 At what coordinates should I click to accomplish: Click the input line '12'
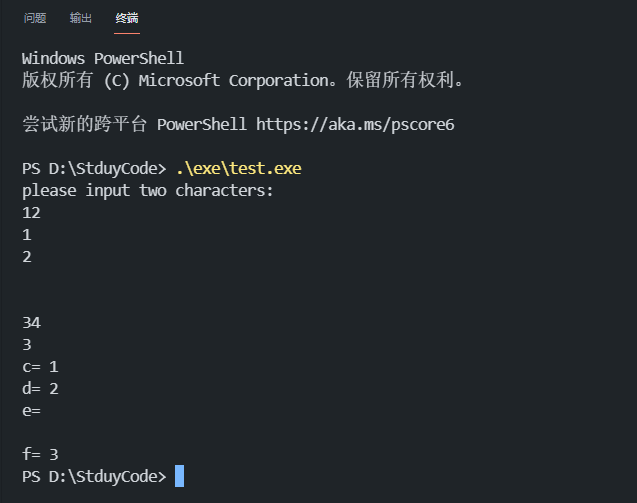click(31, 213)
